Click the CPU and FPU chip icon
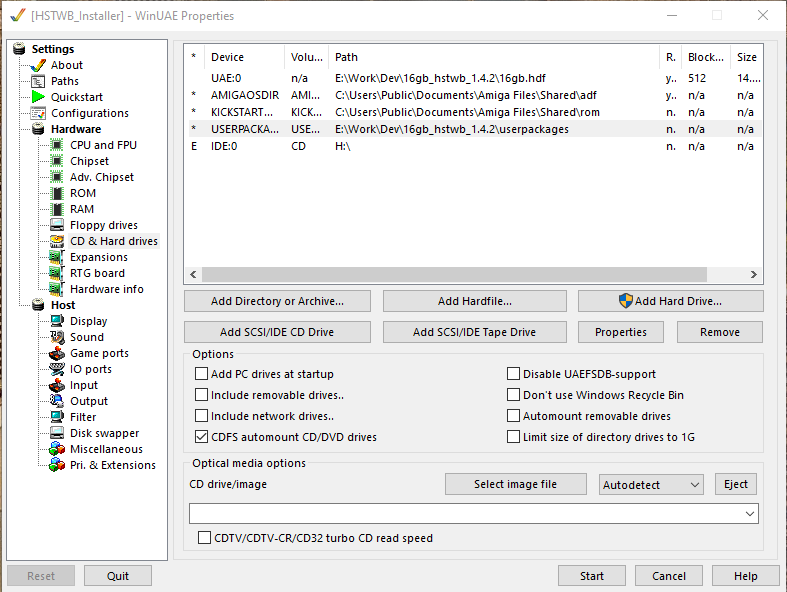The image size is (787, 592). 57,145
